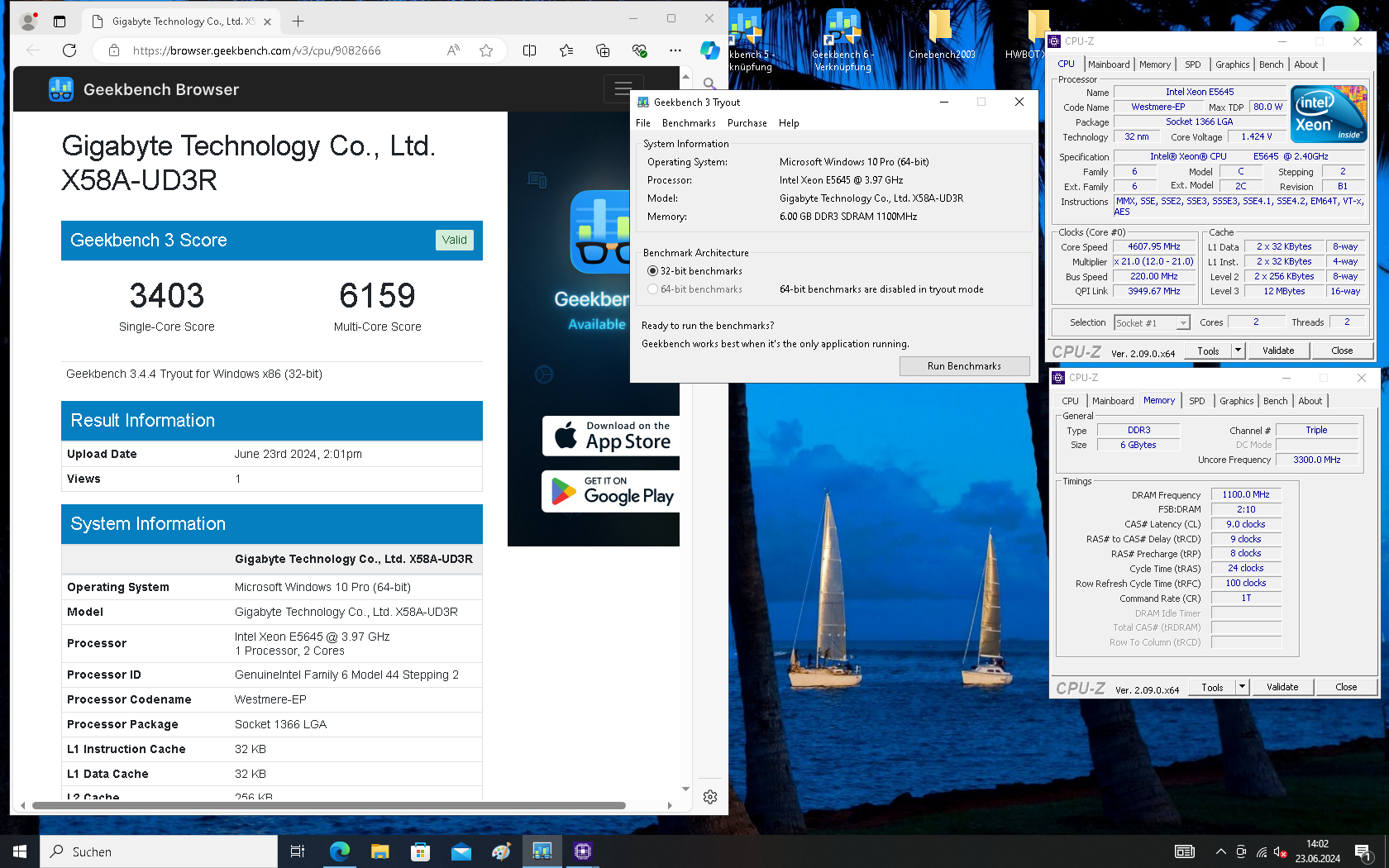Viewport: 1389px width, 868px height.
Task: Click Close button in upper CPU-Z
Action: coord(1342,351)
